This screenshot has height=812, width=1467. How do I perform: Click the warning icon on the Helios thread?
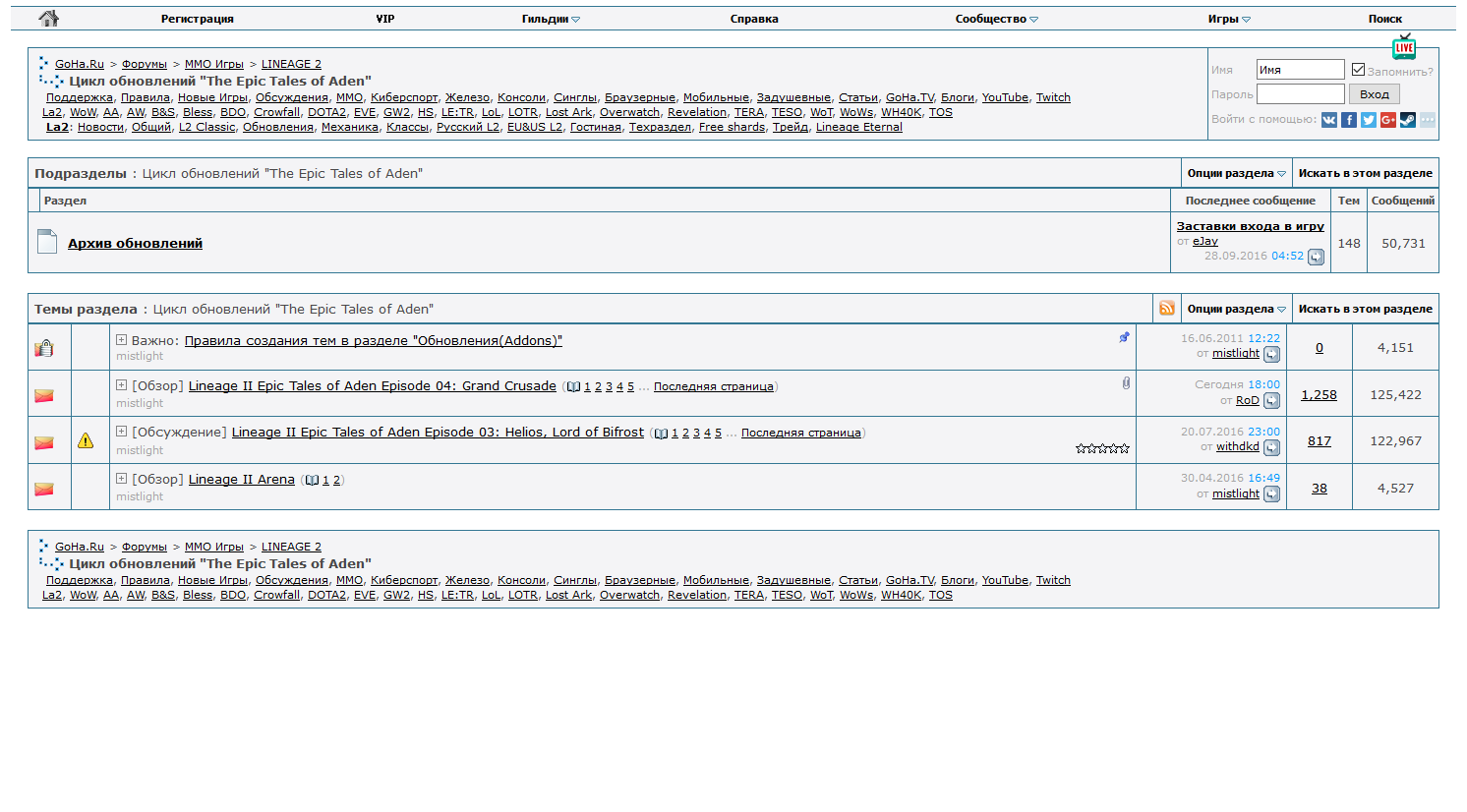tap(86, 441)
